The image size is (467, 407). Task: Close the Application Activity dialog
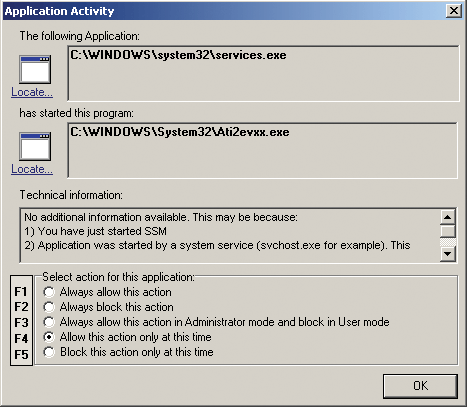[x=454, y=11]
